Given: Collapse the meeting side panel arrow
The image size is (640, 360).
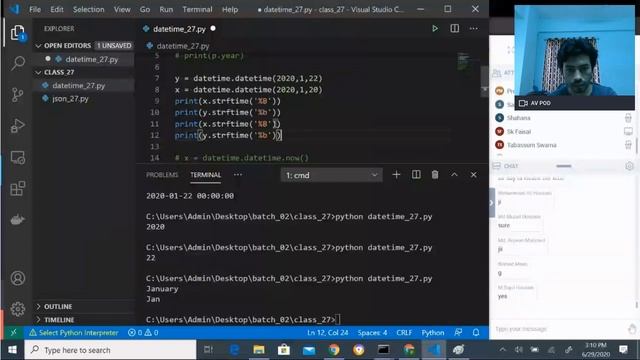Looking at the screenshot, I should [491, 203].
